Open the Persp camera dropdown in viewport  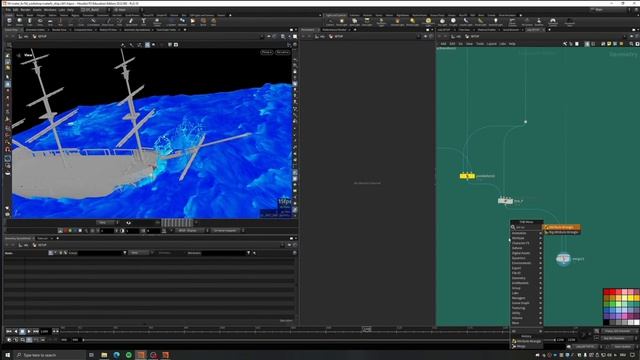coord(267,52)
